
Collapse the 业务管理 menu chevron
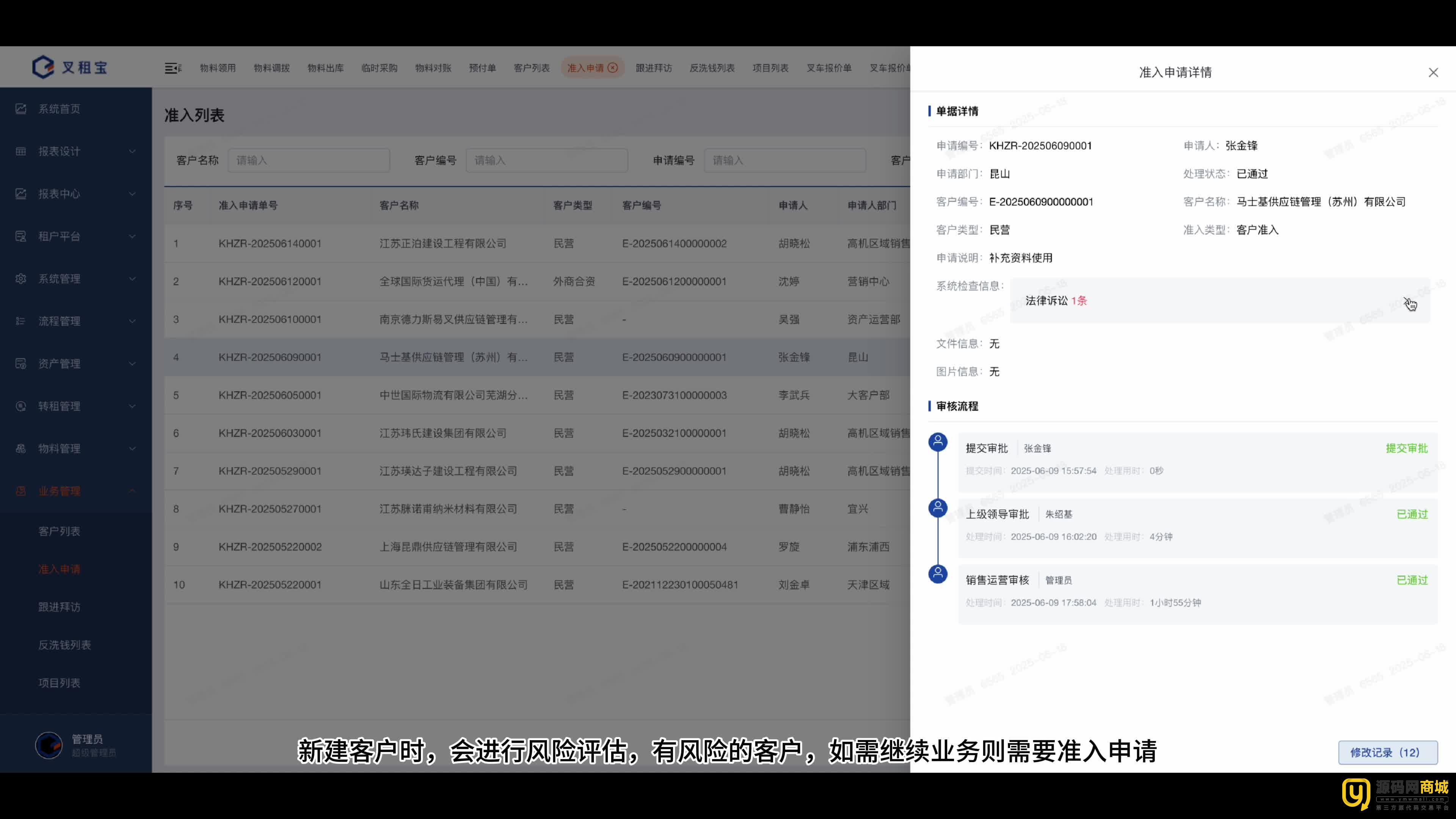pos(132,491)
